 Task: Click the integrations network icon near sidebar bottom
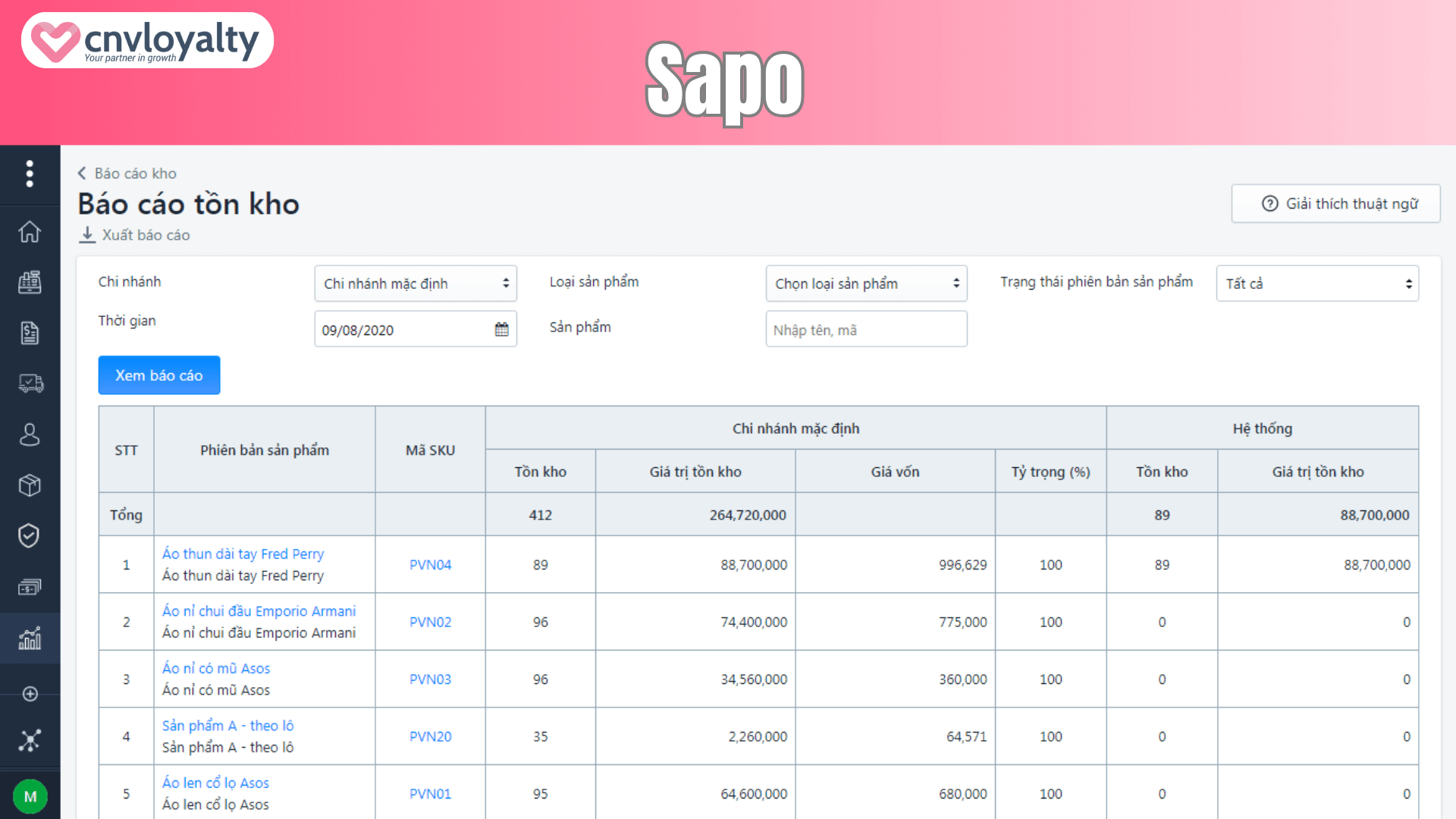coord(30,739)
